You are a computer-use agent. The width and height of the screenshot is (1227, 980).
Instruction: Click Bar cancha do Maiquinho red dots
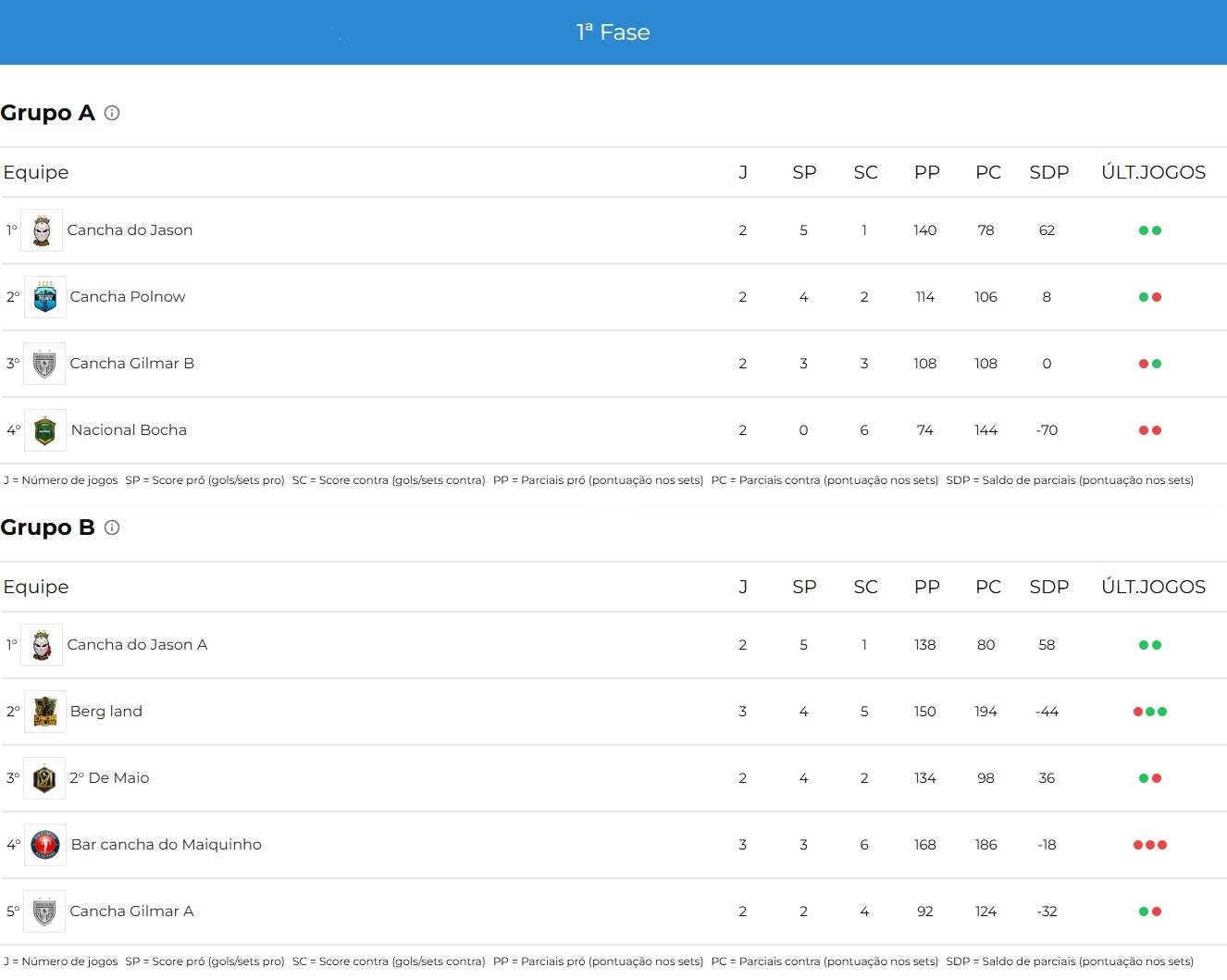pyautogui.click(x=1150, y=845)
